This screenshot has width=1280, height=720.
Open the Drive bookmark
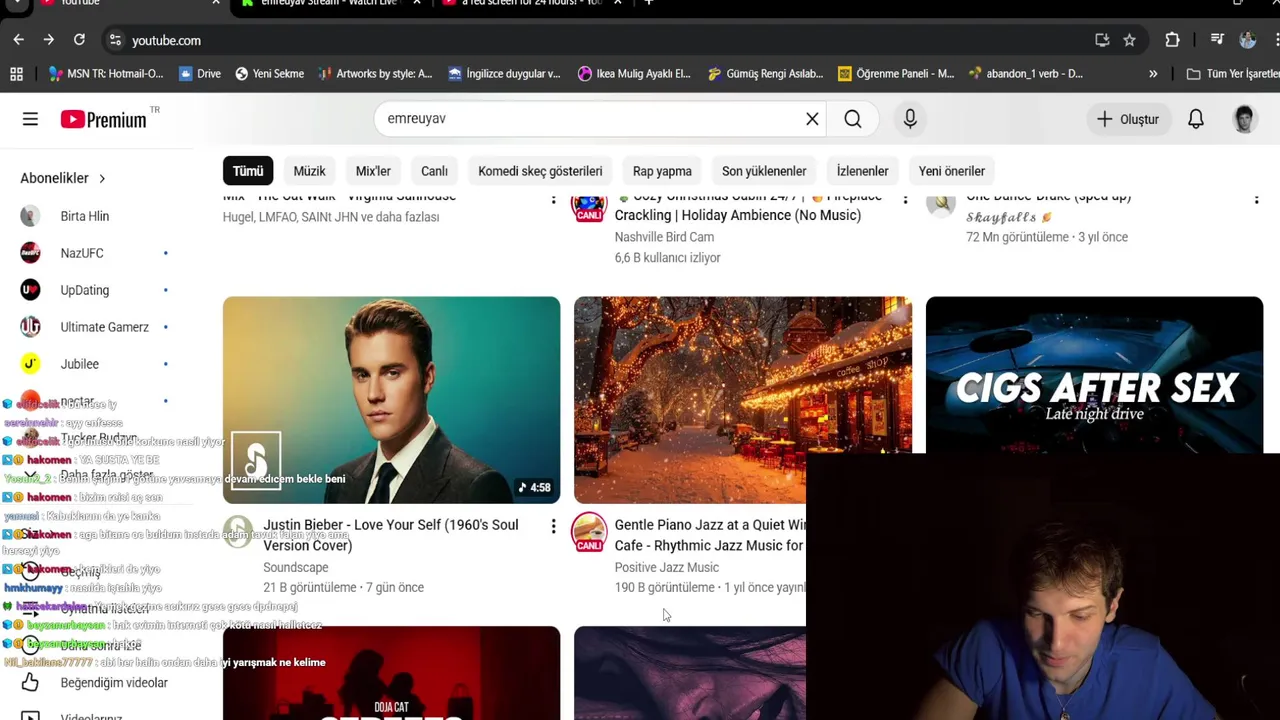[x=200, y=73]
